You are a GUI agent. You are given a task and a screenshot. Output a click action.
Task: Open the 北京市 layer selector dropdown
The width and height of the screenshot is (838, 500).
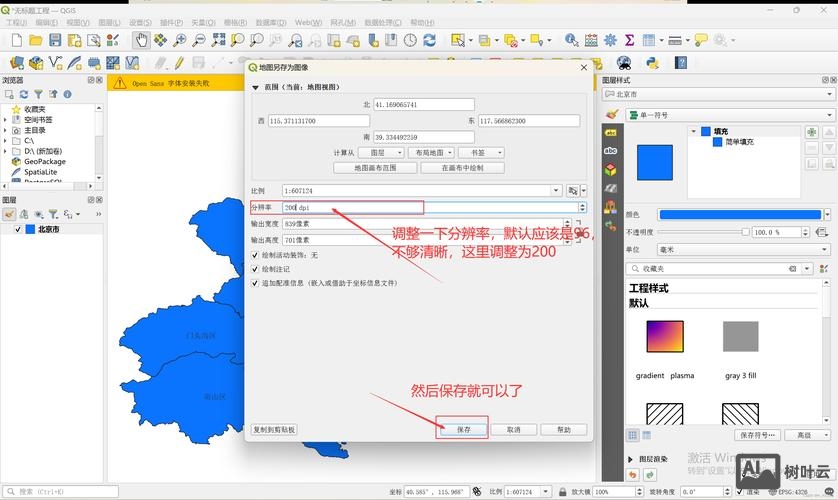click(x=718, y=94)
